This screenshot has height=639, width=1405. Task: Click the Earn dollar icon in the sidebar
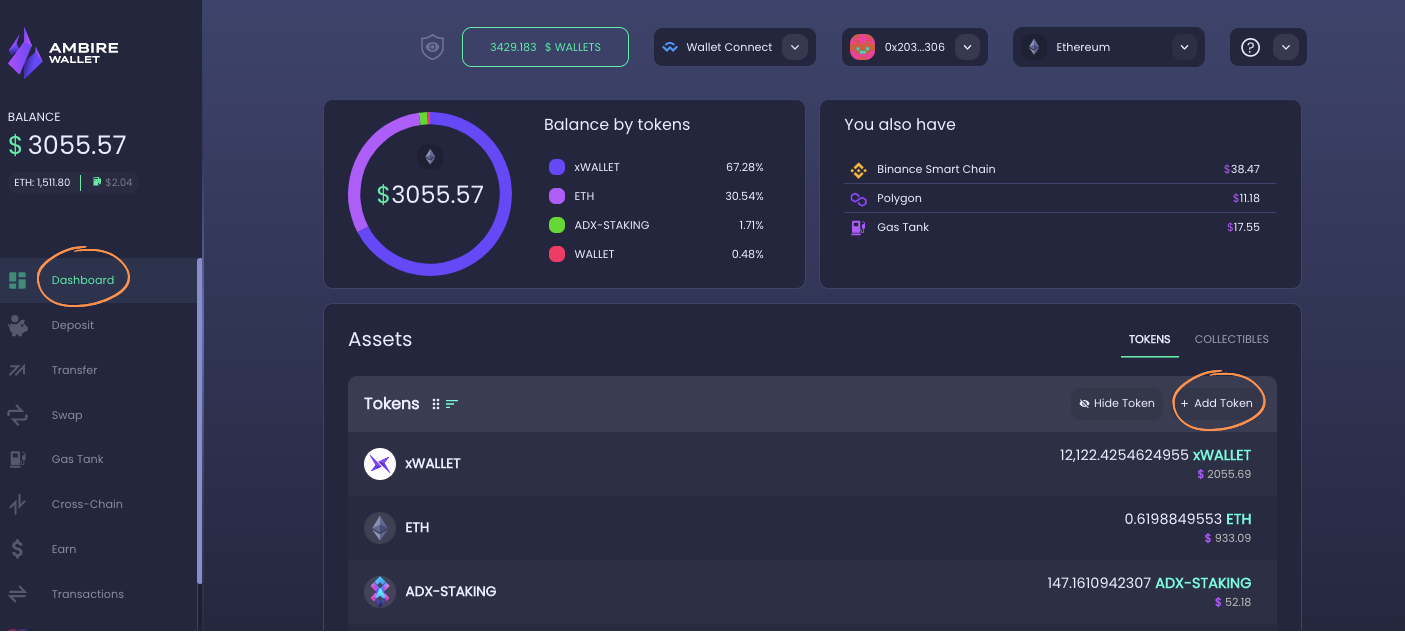click(x=17, y=549)
